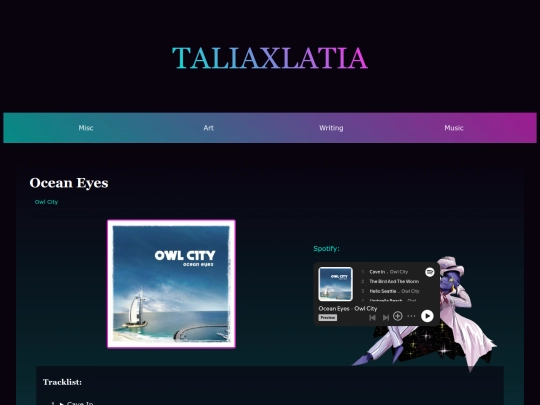540x405 pixels.
Task: Skip to previous track in Spotify player
Action: click(x=372, y=318)
